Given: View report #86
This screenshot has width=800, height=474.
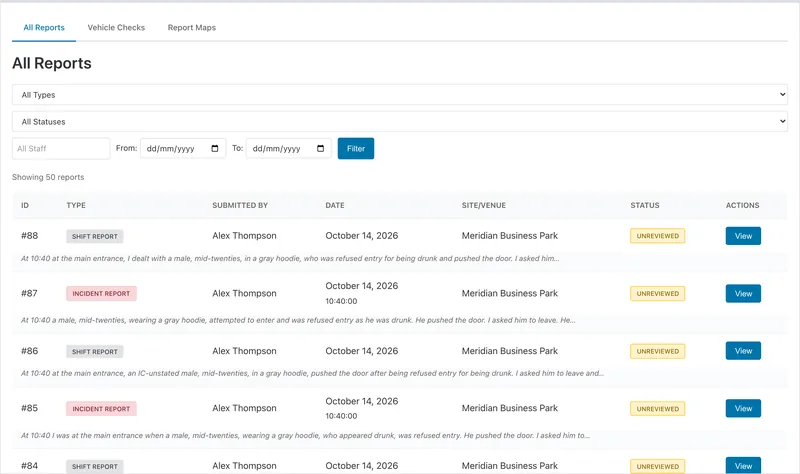Looking at the screenshot, I should 743,351.
